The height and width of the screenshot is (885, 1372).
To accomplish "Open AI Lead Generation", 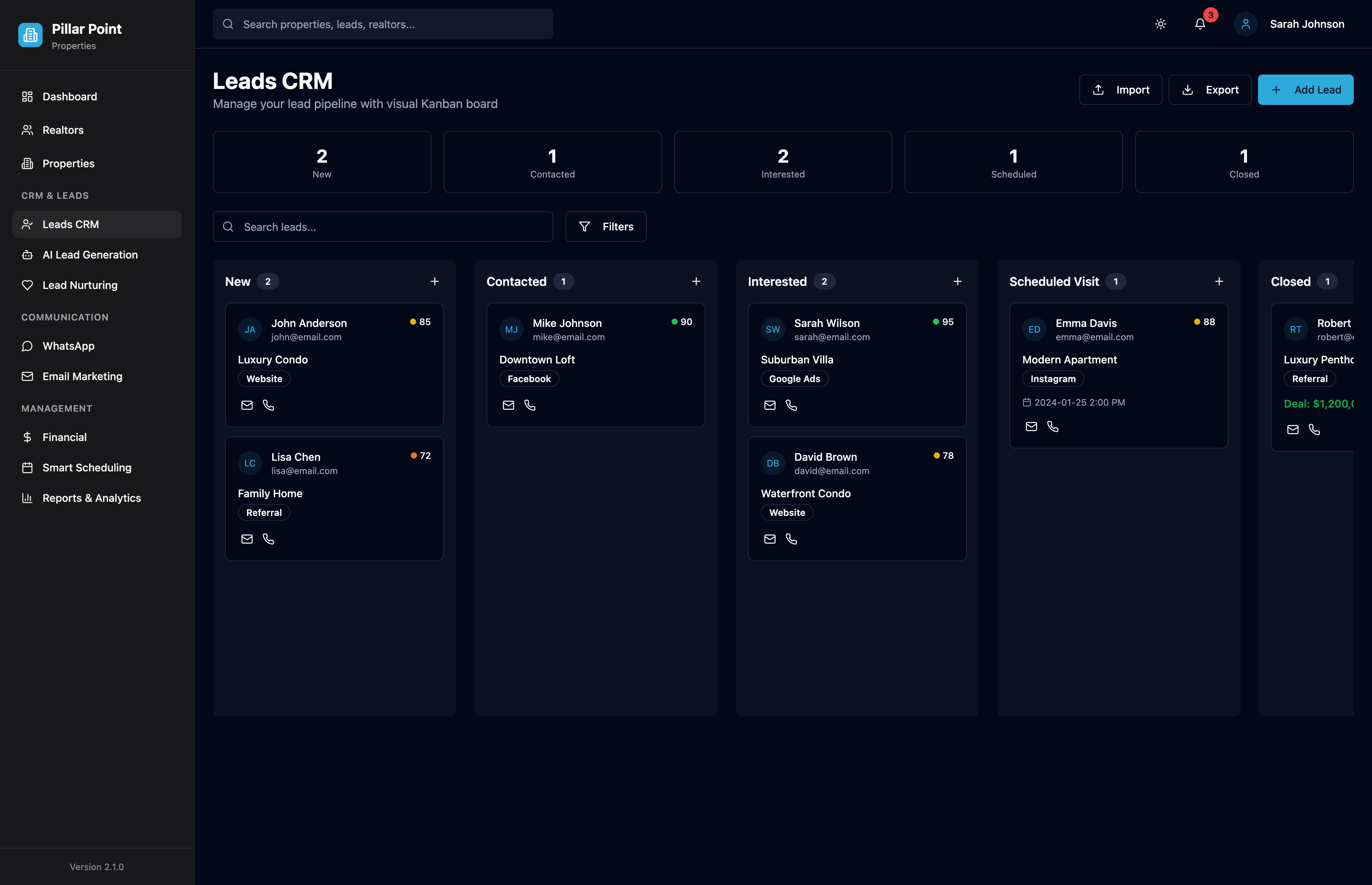I will point(97,255).
